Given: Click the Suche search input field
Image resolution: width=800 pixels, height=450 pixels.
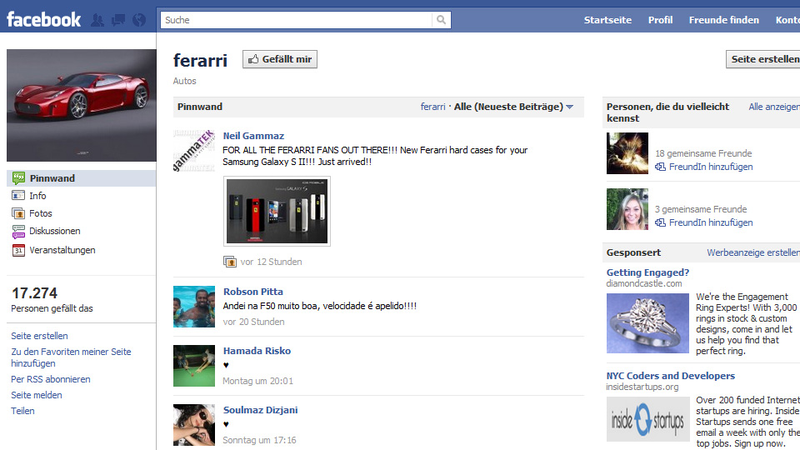Looking at the screenshot, I should pos(296,20).
